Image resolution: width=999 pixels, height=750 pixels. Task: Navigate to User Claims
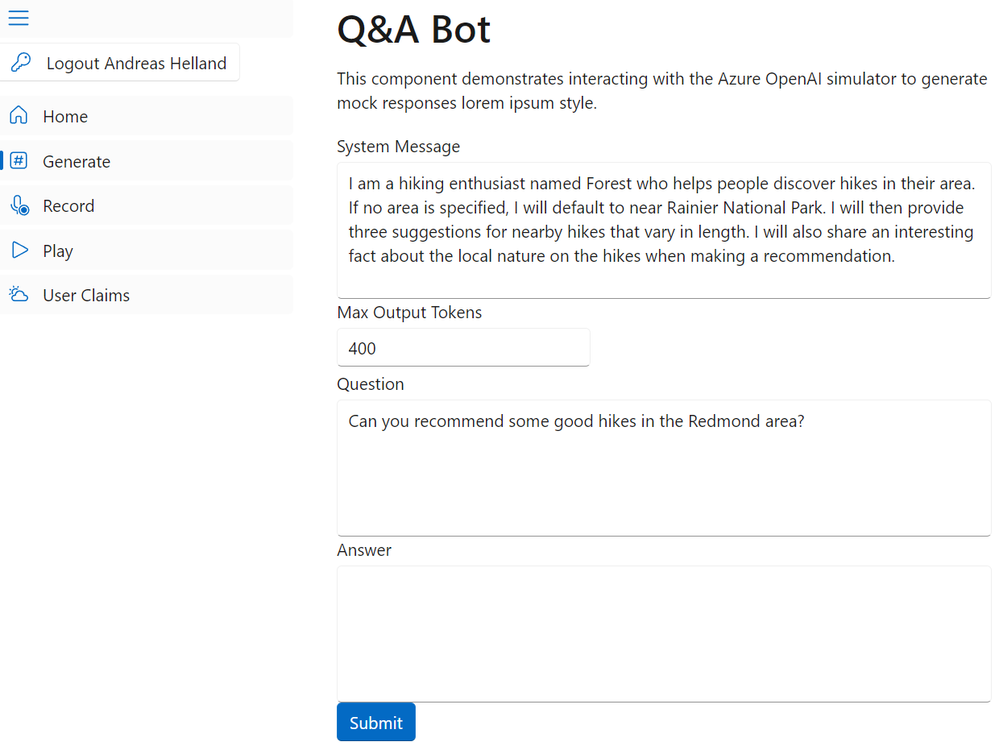pos(86,296)
